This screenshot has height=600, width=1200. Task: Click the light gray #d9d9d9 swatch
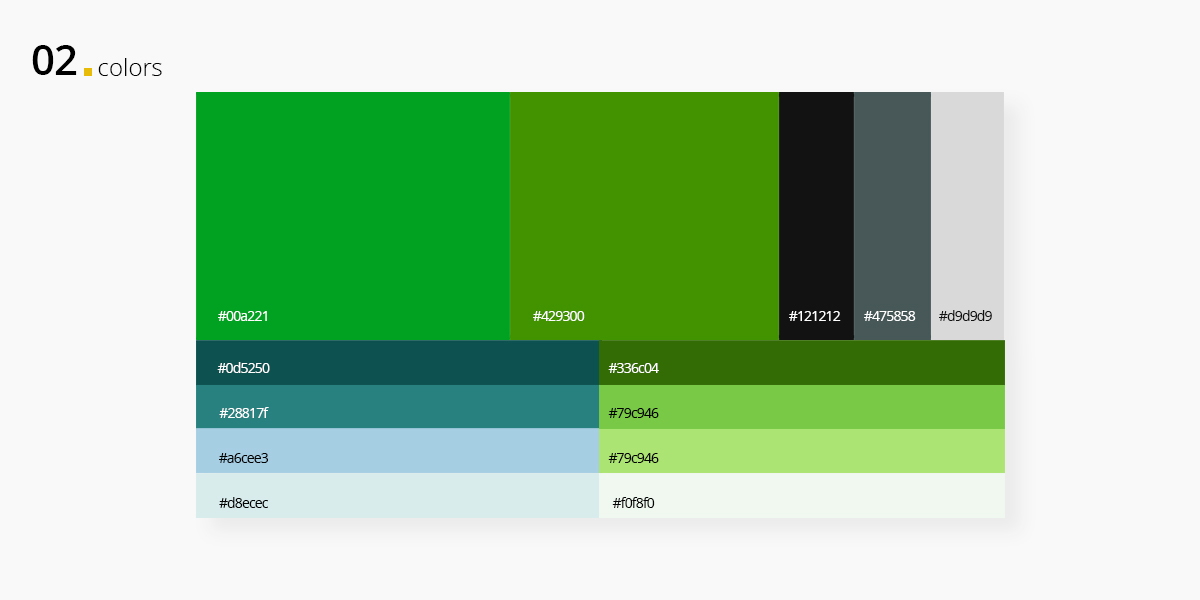point(967,200)
